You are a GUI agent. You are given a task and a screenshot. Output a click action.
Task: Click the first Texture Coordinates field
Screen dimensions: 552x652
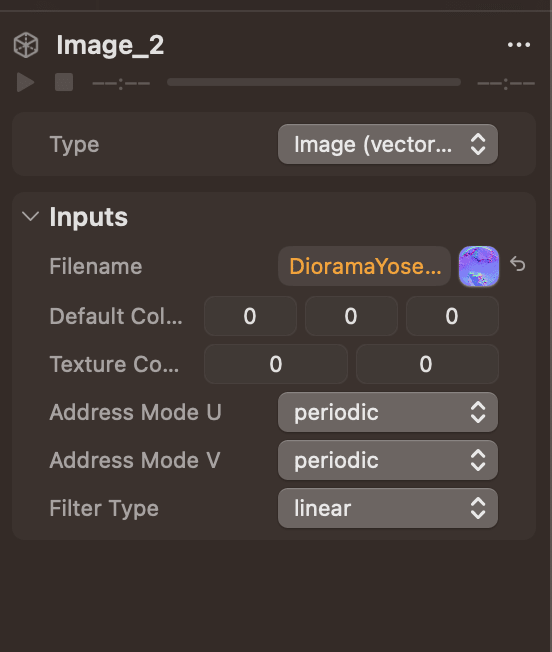pos(276,364)
